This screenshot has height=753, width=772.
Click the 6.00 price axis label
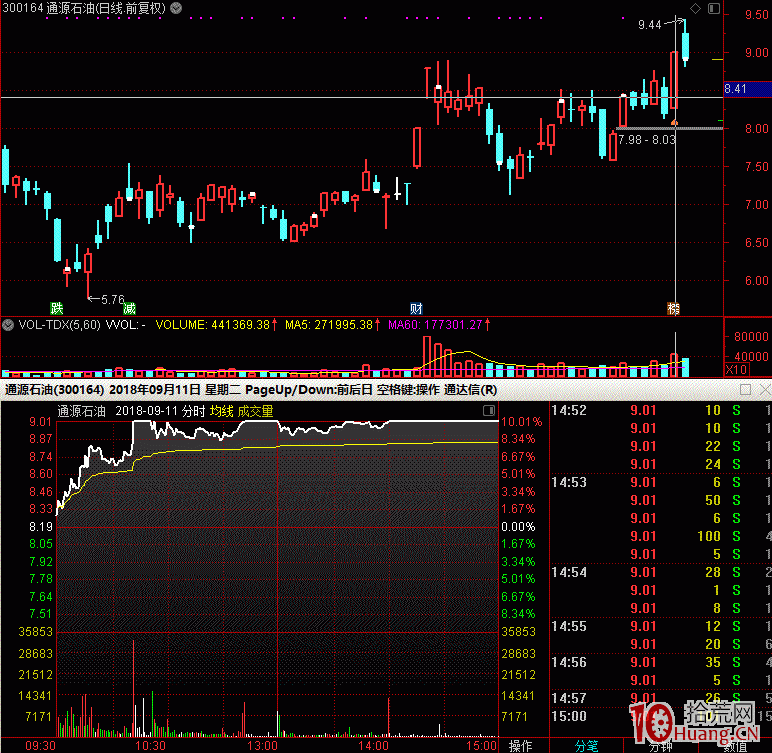pos(756,280)
